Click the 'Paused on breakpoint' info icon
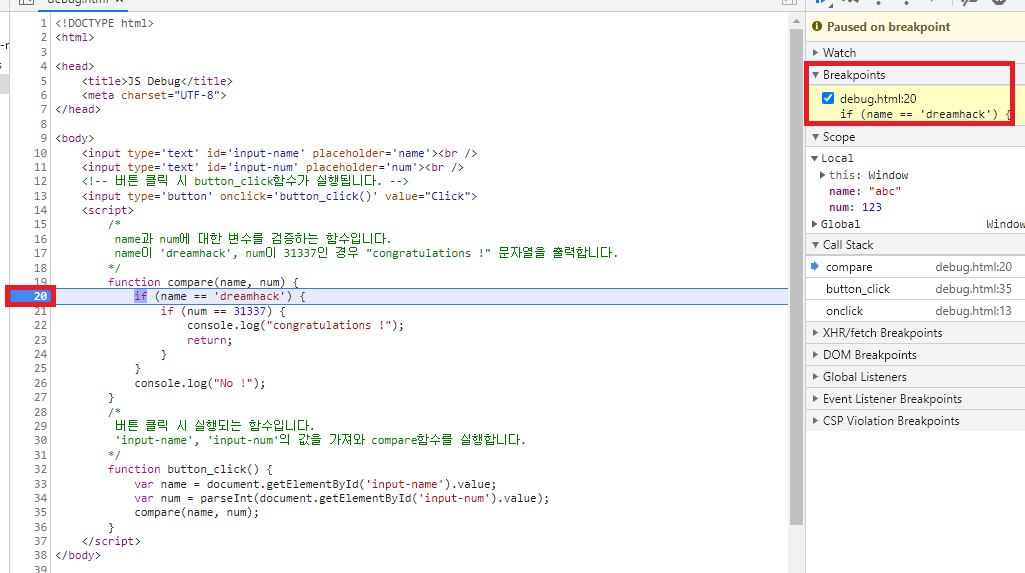Viewport: 1025px width, 573px height. point(816,26)
